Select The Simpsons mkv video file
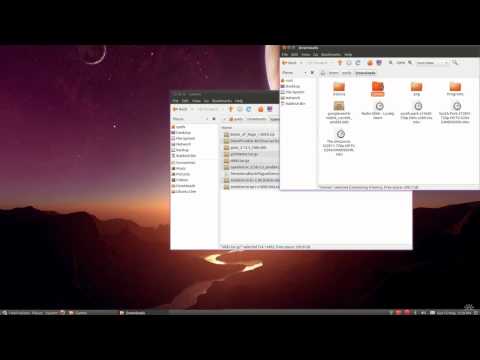 click(x=339, y=143)
